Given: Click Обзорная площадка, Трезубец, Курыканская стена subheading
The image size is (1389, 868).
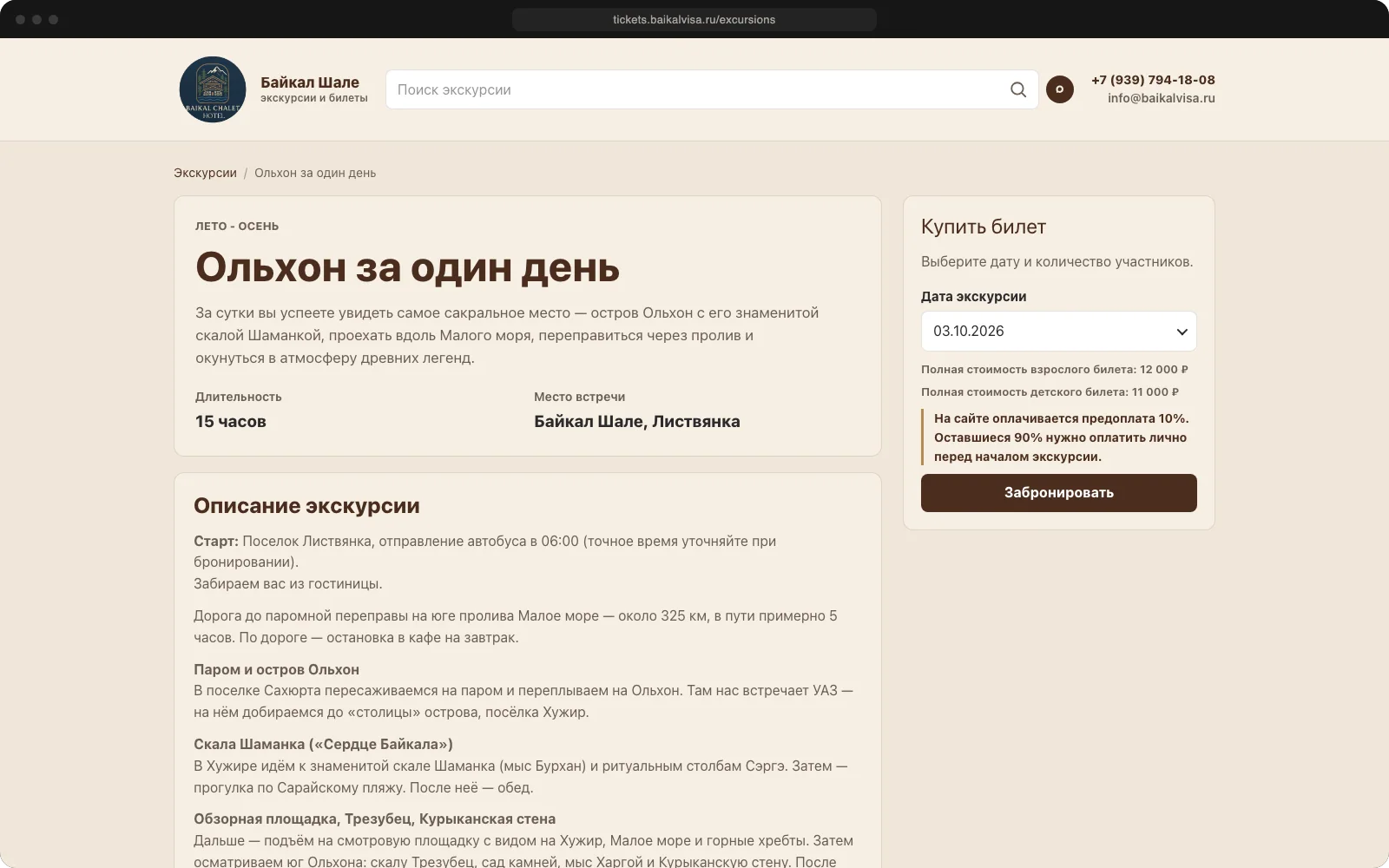Looking at the screenshot, I should (374, 819).
